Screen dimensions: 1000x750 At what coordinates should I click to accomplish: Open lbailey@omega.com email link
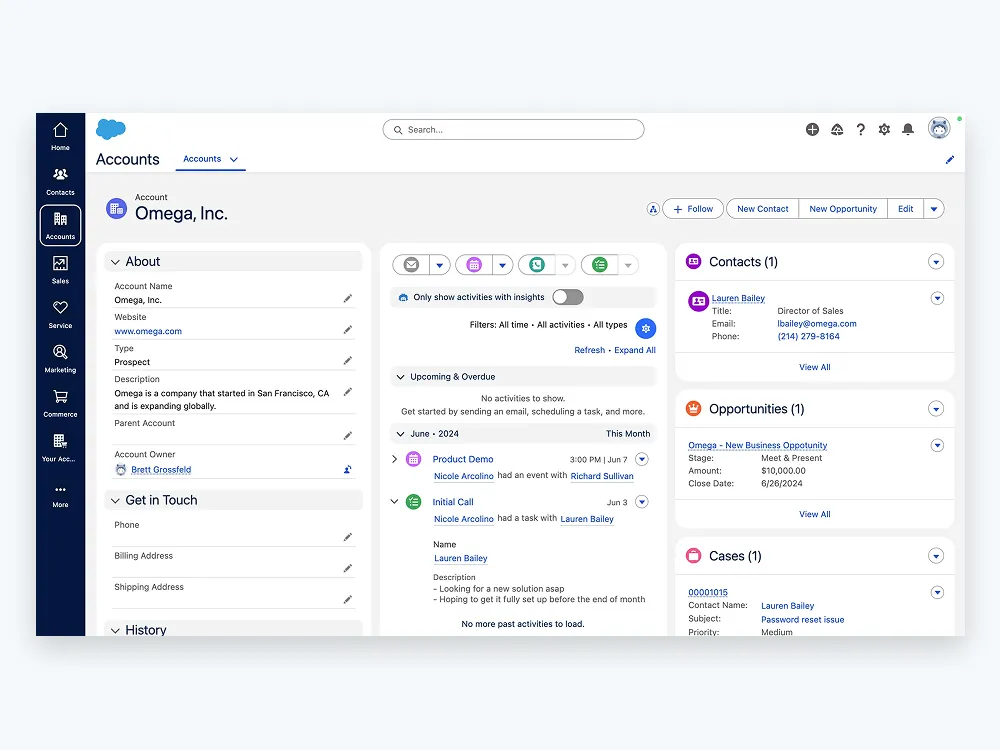[x=816, y=324]
